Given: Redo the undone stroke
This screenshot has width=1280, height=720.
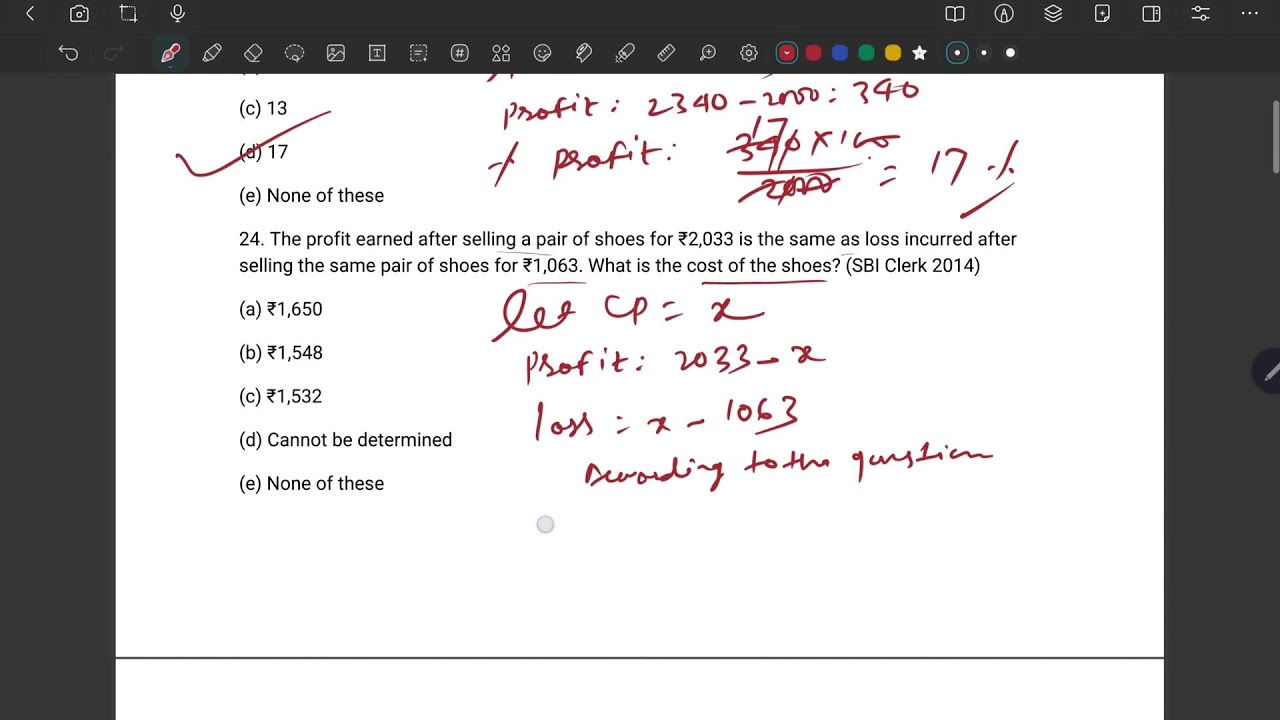Looking at the screenshot, I should click(x=113, y=53).
